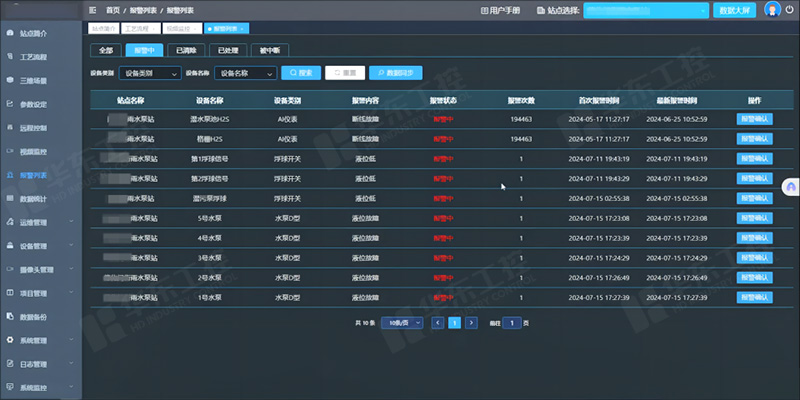This screenshot has height=400, width=800.
Task: Click 报警确认 for the 5号水泵 row
Action: click(754, 217)
